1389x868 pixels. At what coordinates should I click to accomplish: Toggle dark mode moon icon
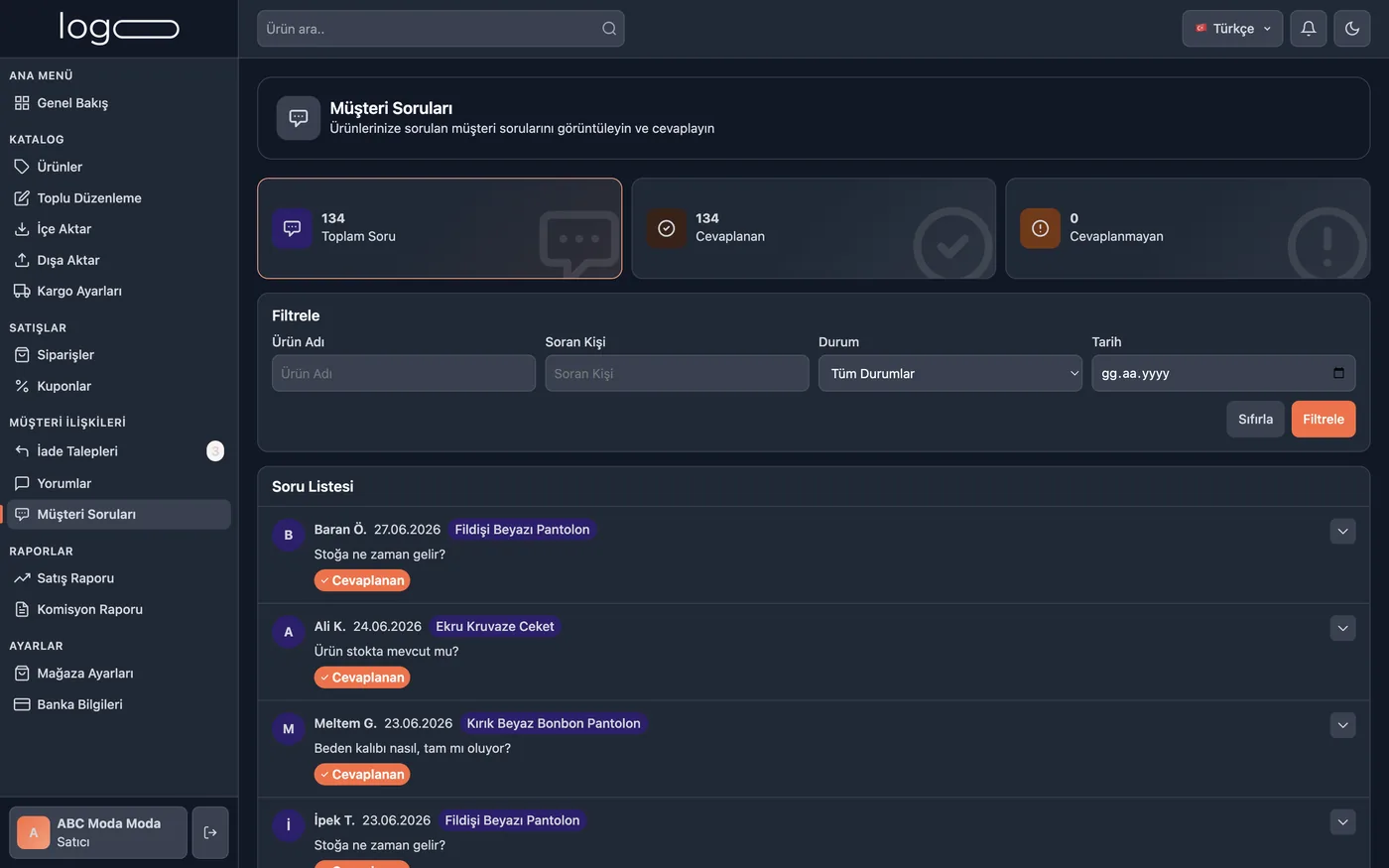click(1352, 29)
